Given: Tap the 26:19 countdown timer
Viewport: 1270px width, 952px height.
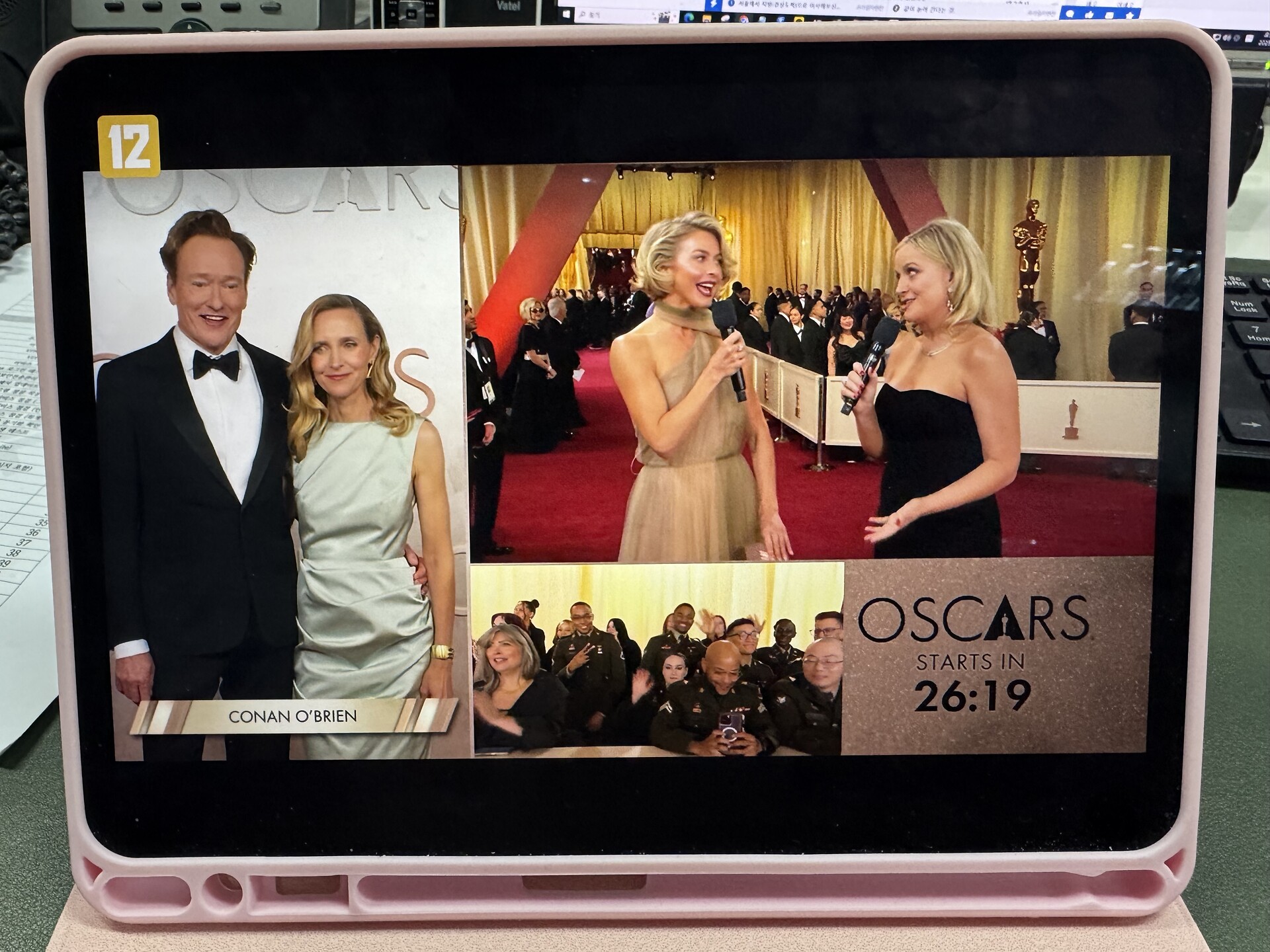Looking at the screenshot, I should click(972, 695).
